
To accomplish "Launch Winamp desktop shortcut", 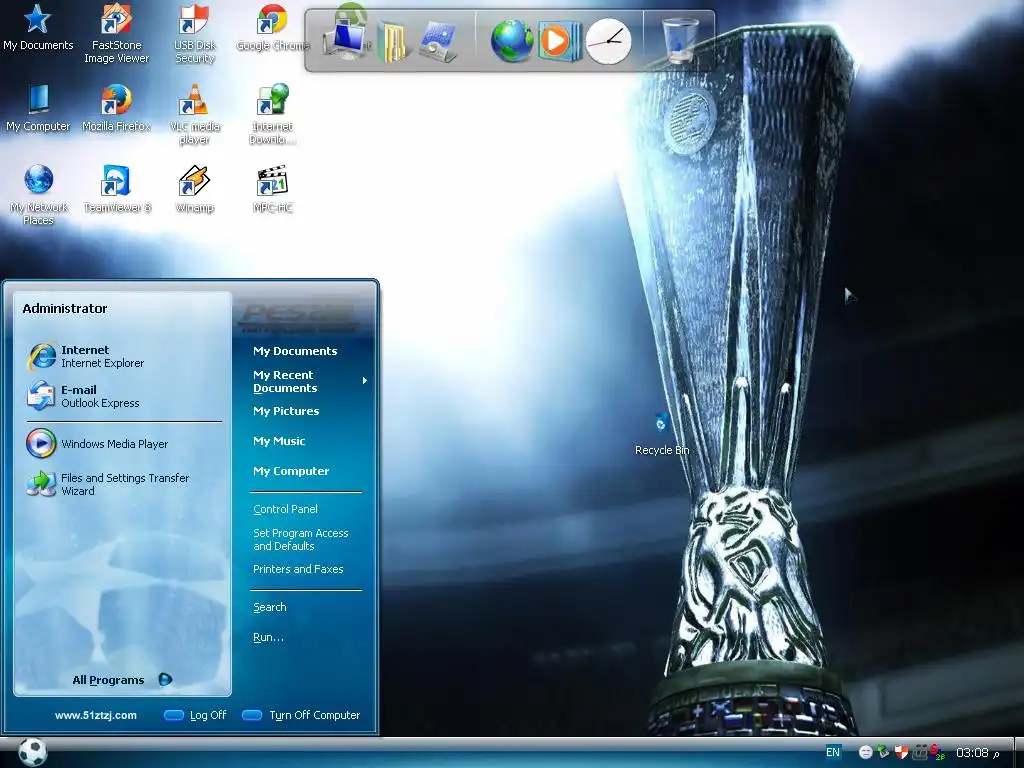I will (194, 189).
